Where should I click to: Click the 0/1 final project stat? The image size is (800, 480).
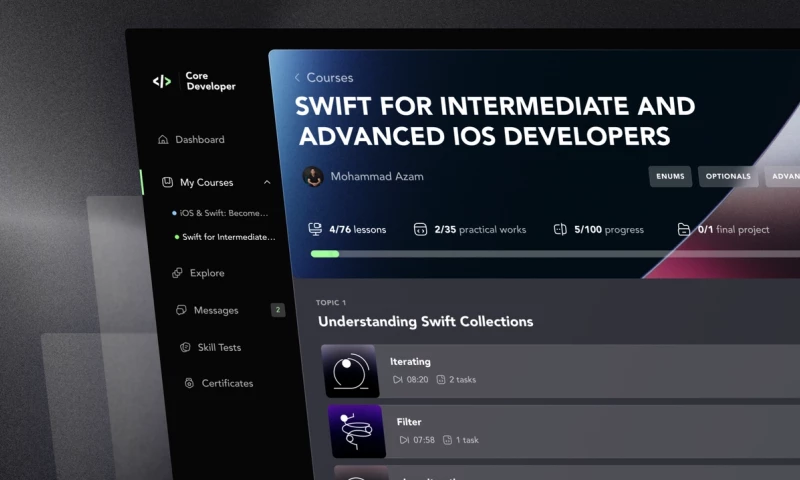(734, 230)
